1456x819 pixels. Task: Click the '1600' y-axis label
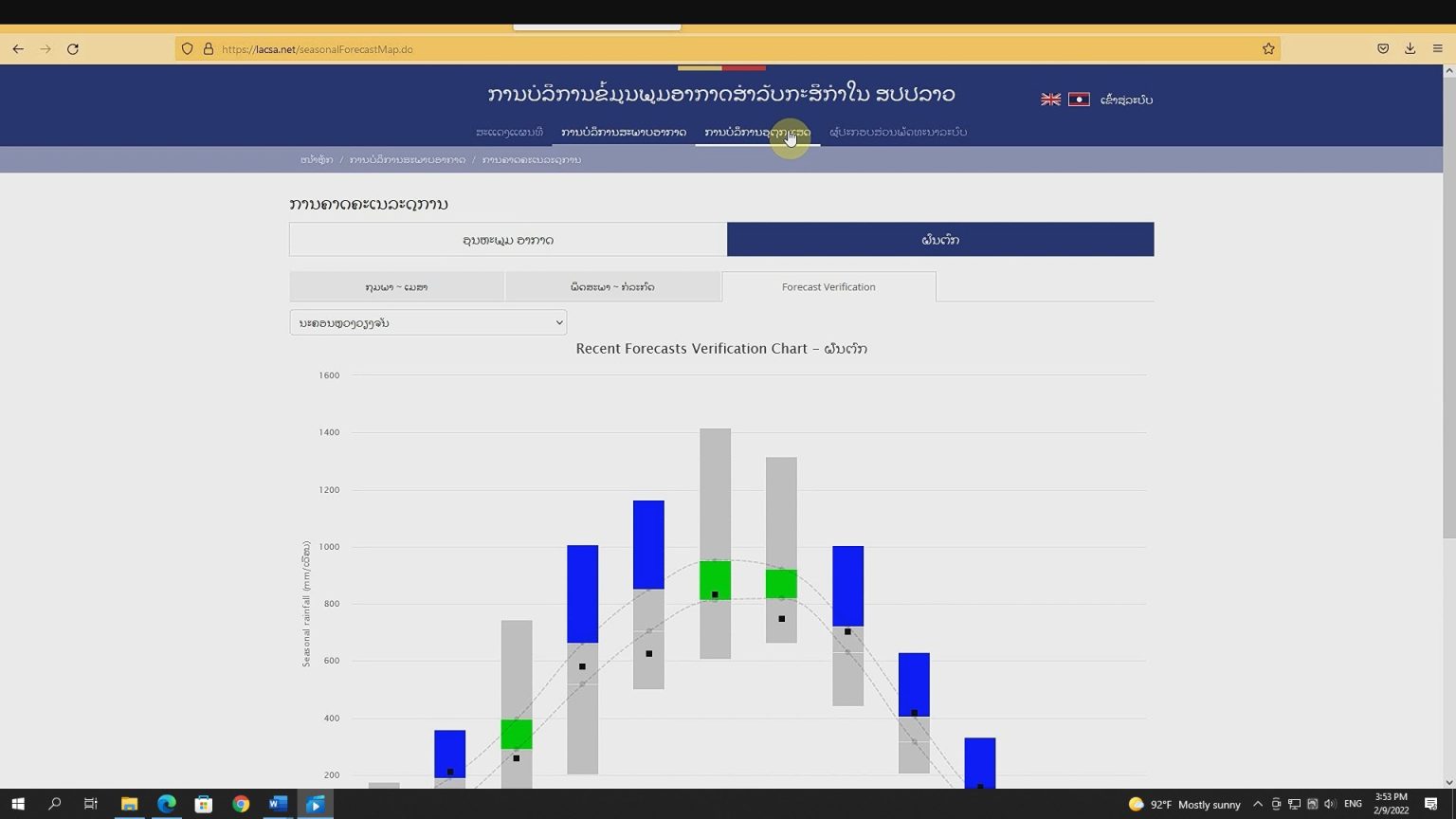click(329, 375)
